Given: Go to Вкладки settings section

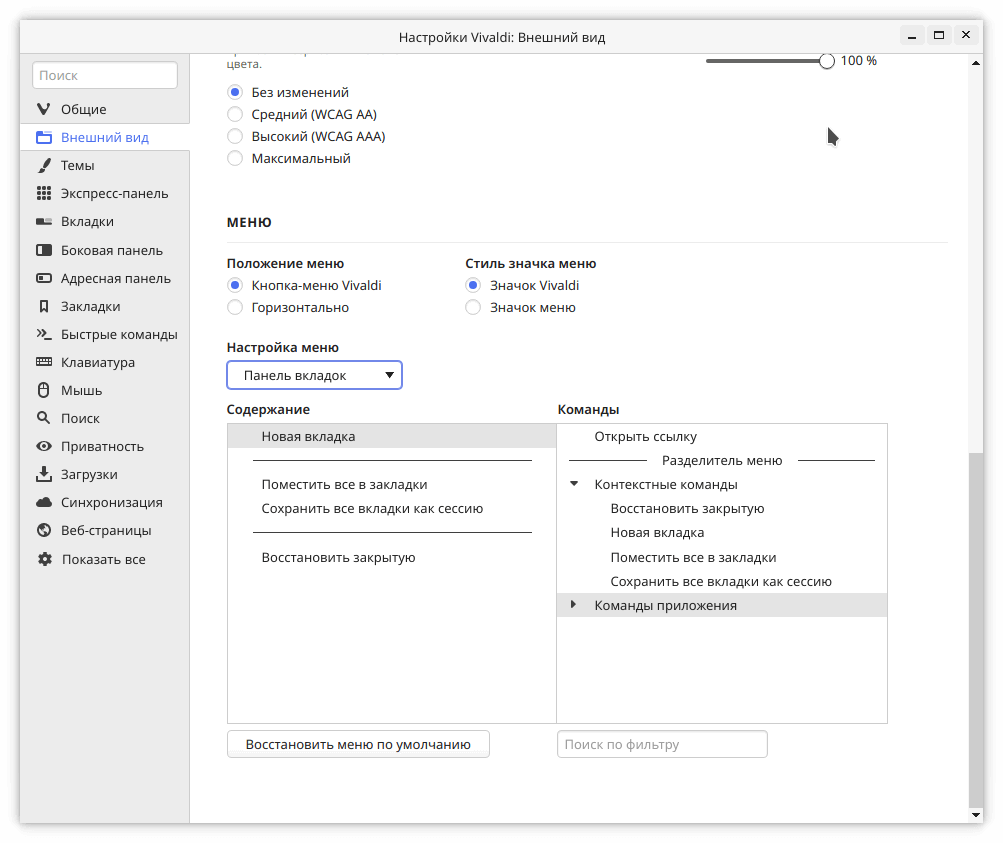Looking at the screenshot, I should click(x=104, y=221).
